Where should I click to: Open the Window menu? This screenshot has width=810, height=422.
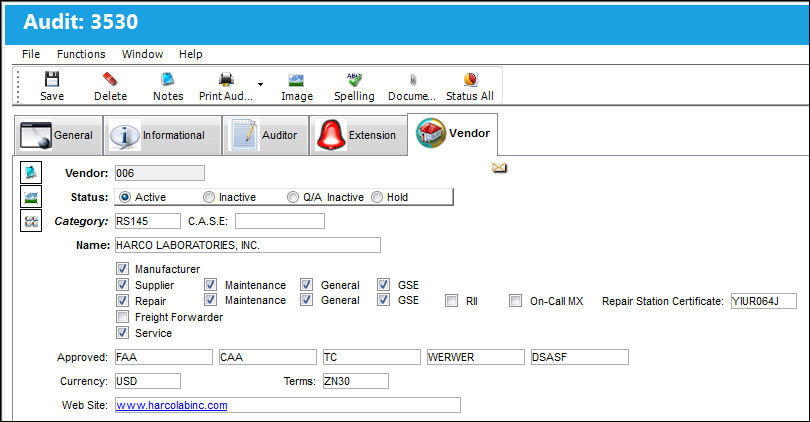click(142, 54)
